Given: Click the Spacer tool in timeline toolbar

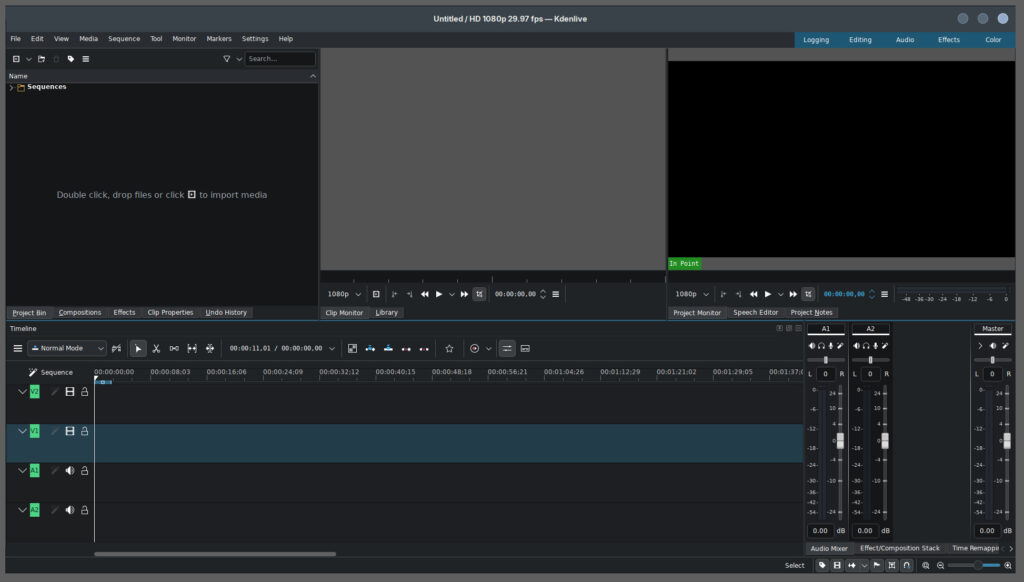Looking at the screenshot, I should (x=174, y=348).
